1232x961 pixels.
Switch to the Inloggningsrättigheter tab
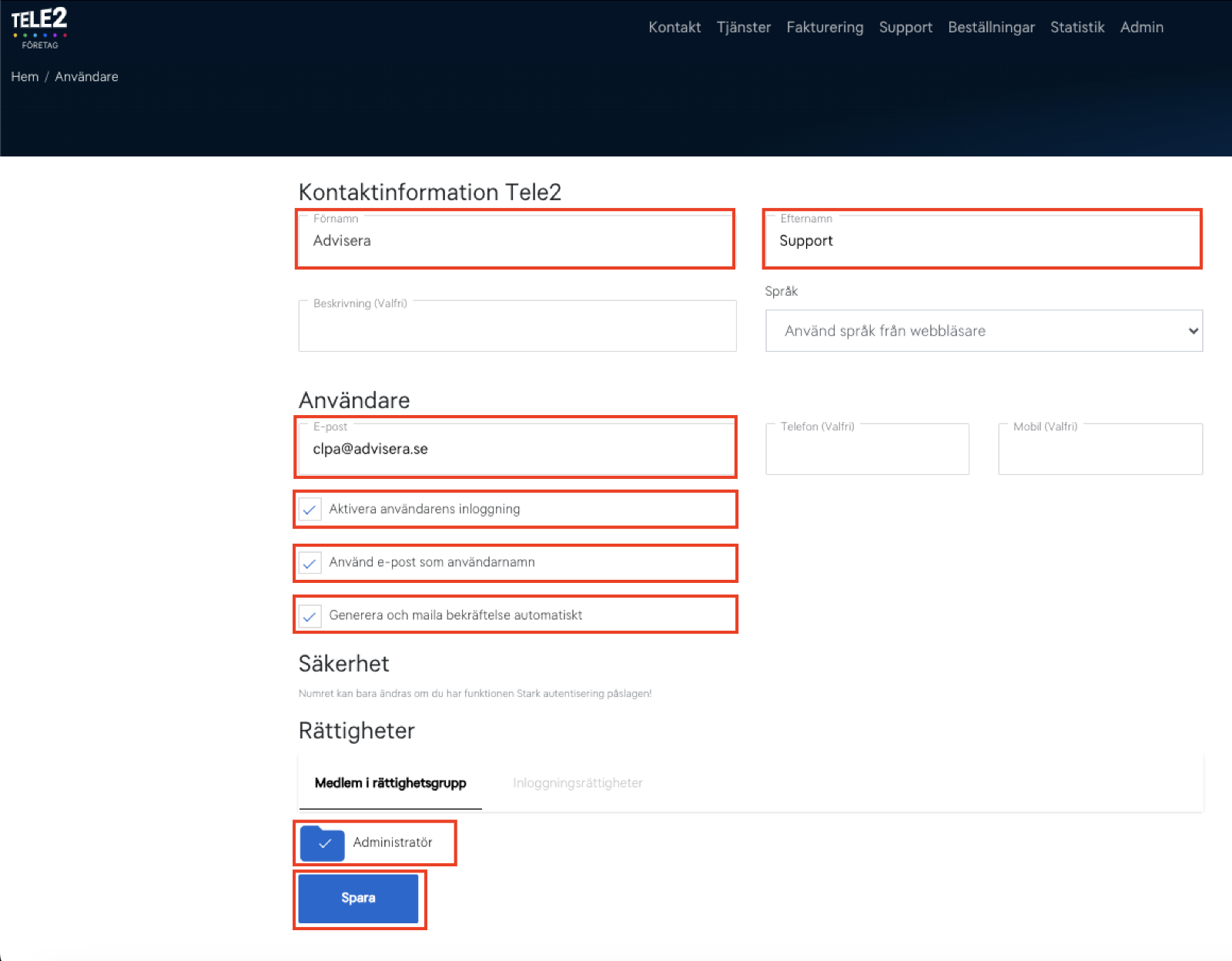point(577,782)
